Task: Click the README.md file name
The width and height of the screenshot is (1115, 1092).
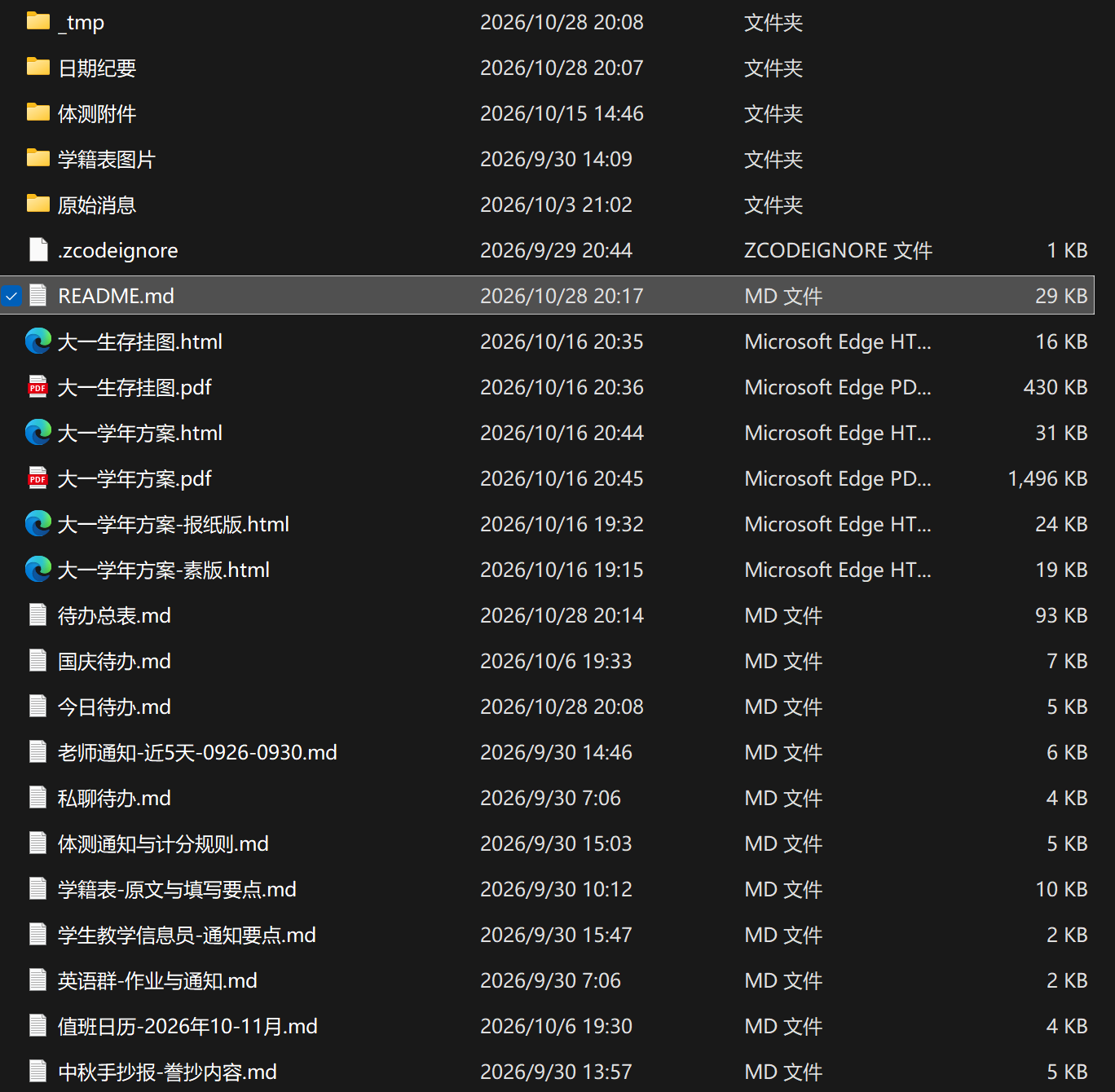Action: pyautogui.click(x=116, y=296)
